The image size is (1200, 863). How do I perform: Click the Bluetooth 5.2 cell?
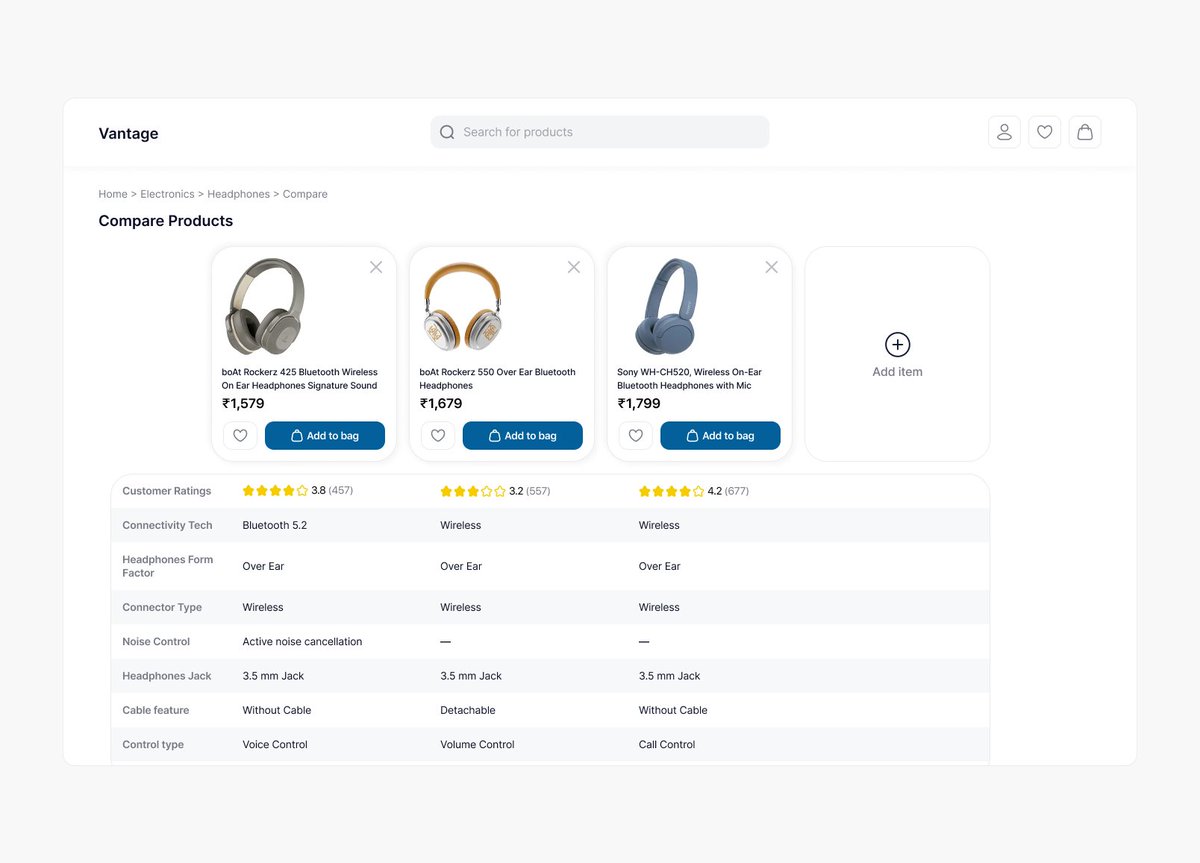pyautogui.click(x=274, y=525)
